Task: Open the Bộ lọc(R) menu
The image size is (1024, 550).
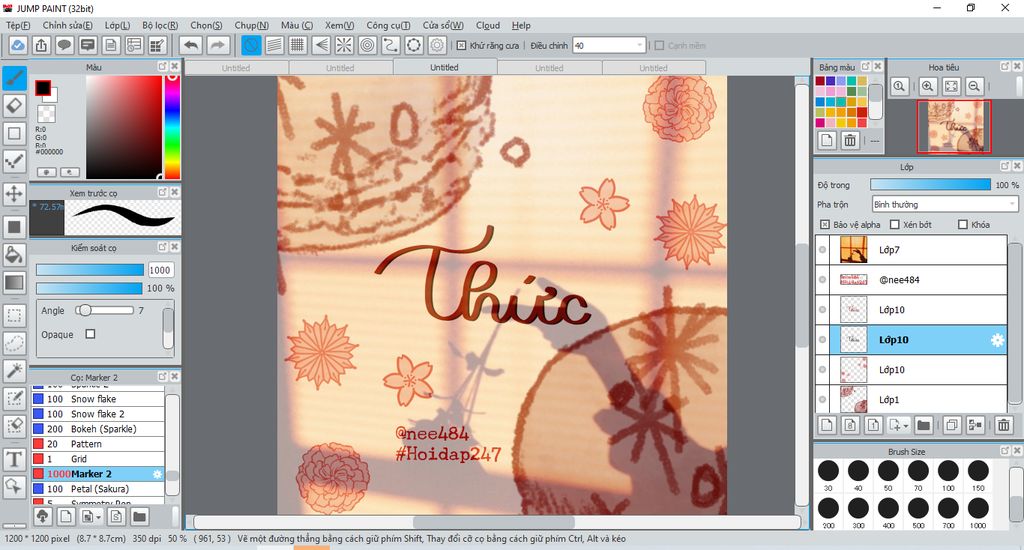Action: (160, 25)
